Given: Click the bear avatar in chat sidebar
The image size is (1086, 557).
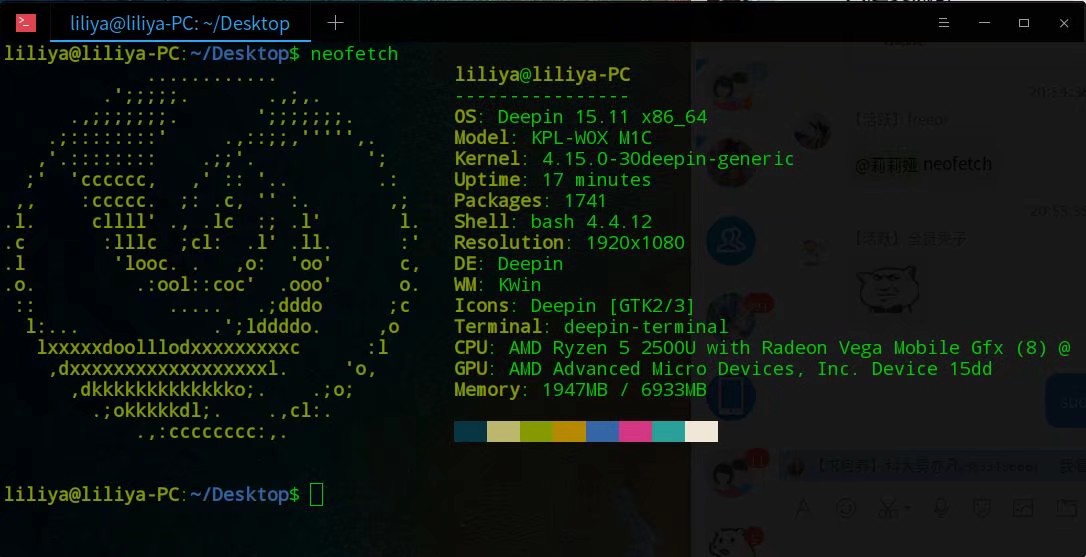Looking at the screenshot, I should (733, 542).
